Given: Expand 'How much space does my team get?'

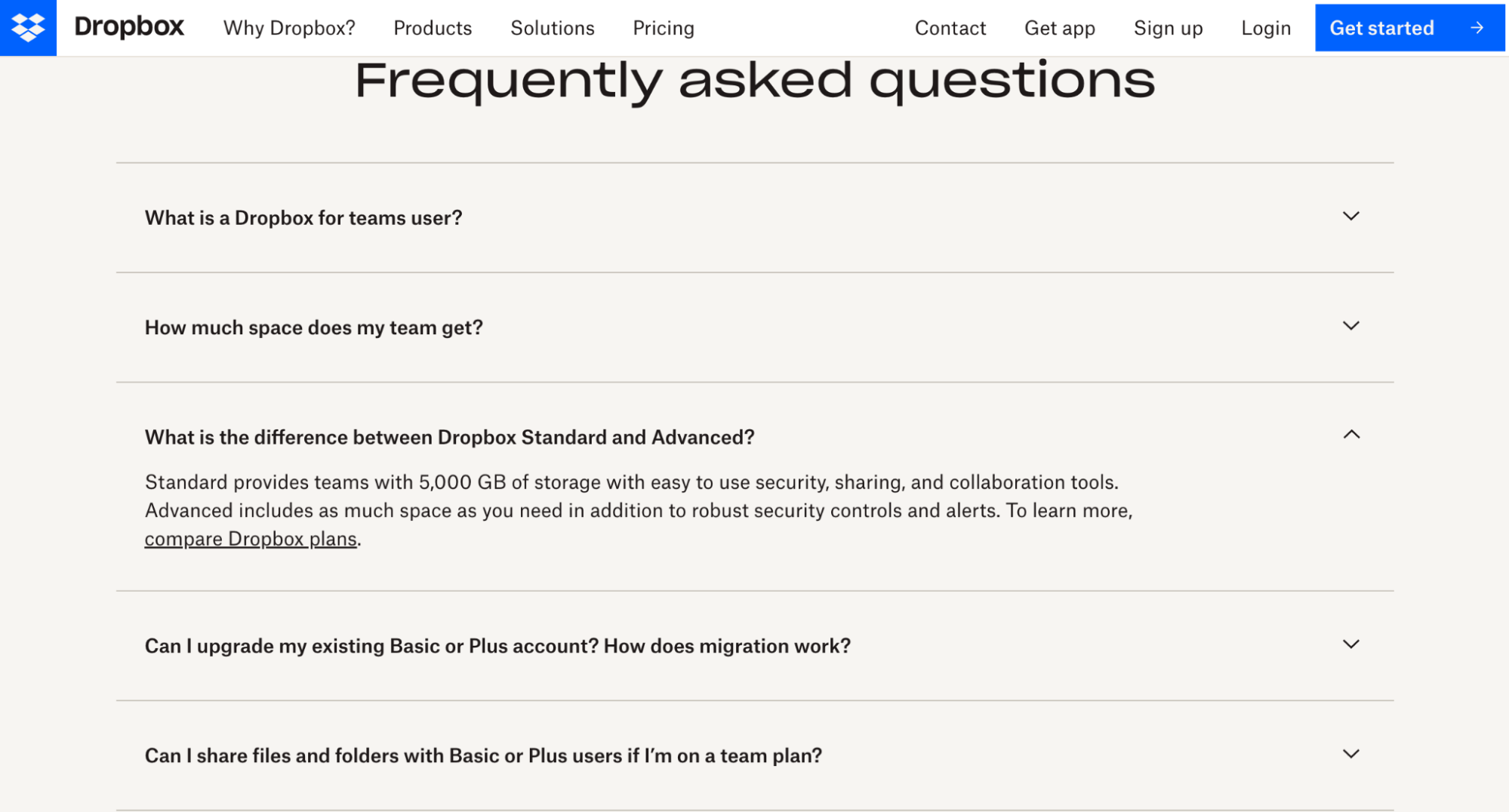Looking at the screenshot, I should 1350,327.
